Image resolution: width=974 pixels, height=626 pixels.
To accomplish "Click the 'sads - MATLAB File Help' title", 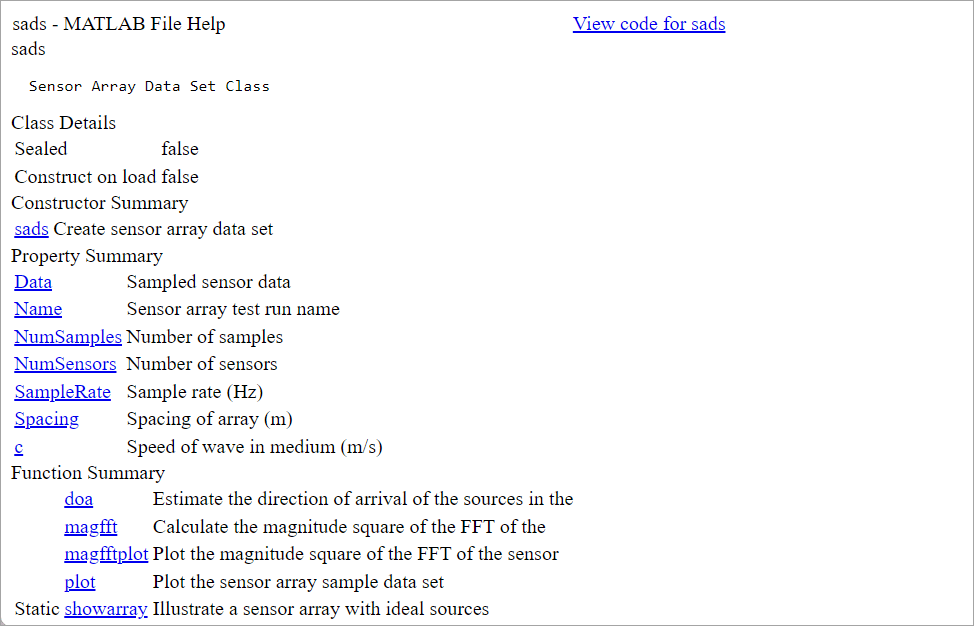I will tap(118, 24).
